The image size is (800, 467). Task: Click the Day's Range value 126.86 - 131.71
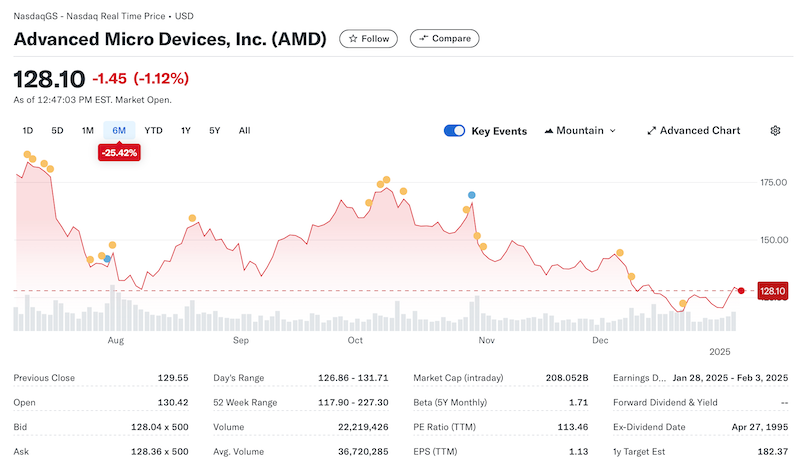(353, 378)
